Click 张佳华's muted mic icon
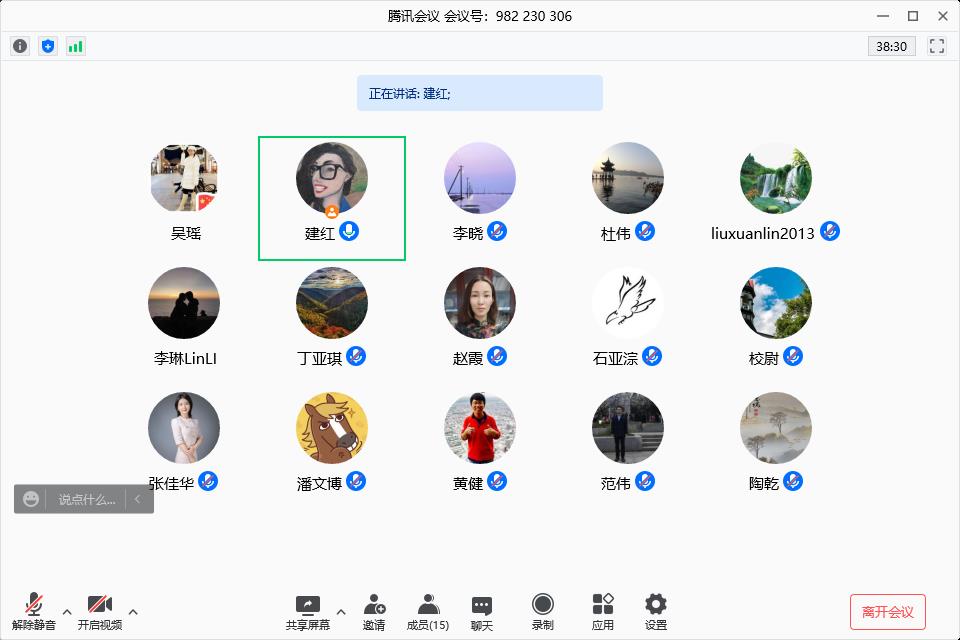 click(208, 481)
